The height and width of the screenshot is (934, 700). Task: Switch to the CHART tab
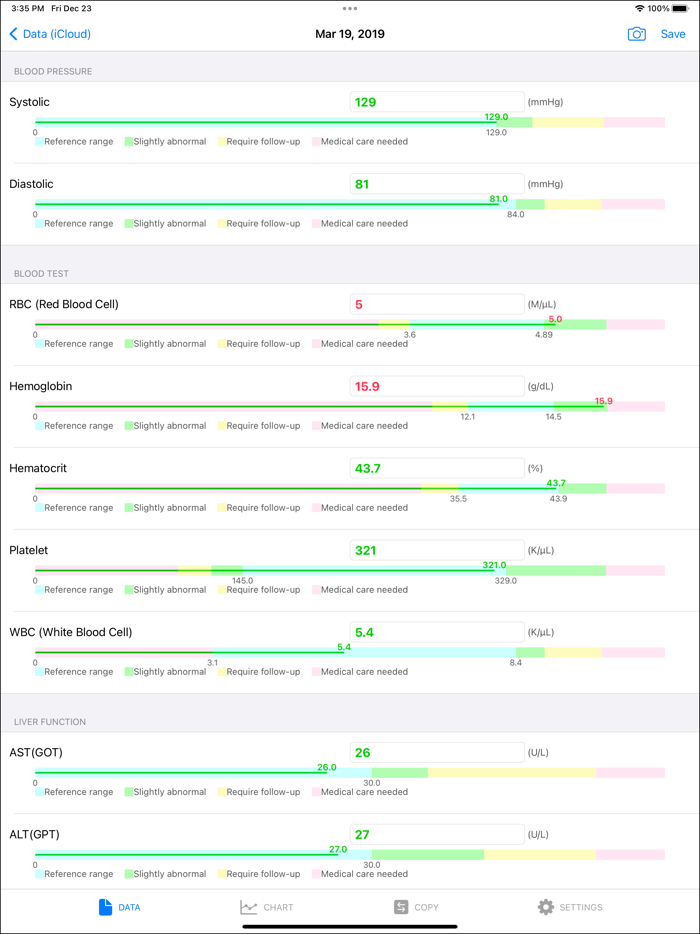268,907
